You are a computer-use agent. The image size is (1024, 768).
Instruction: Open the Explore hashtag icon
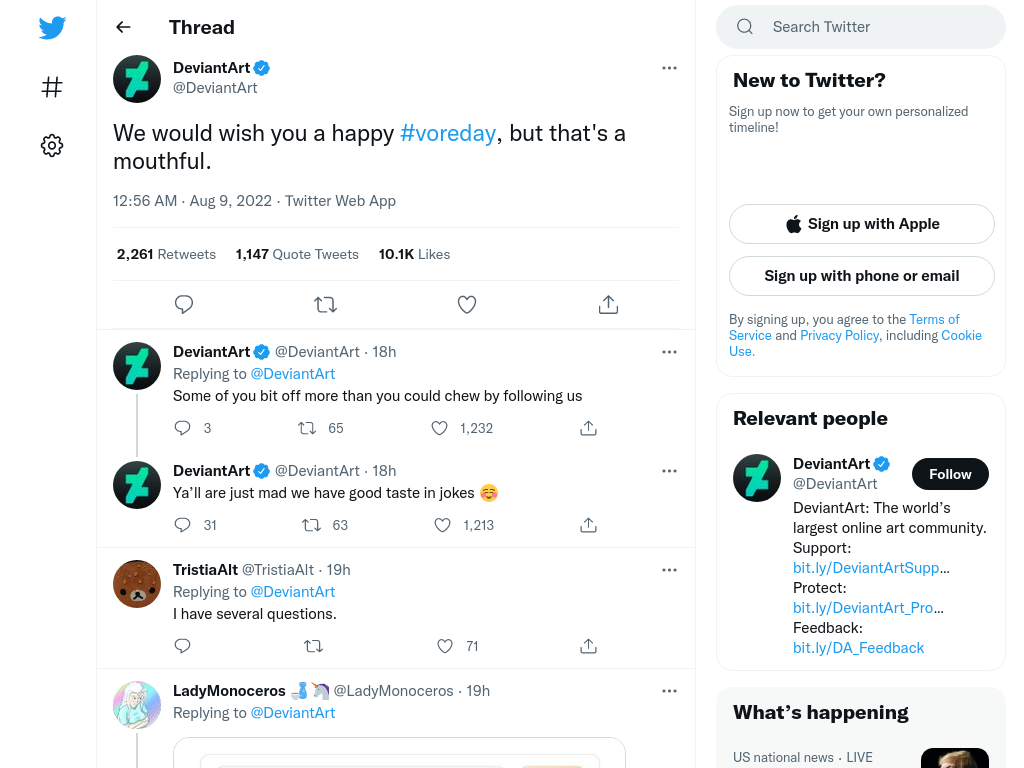click(52, 87)
